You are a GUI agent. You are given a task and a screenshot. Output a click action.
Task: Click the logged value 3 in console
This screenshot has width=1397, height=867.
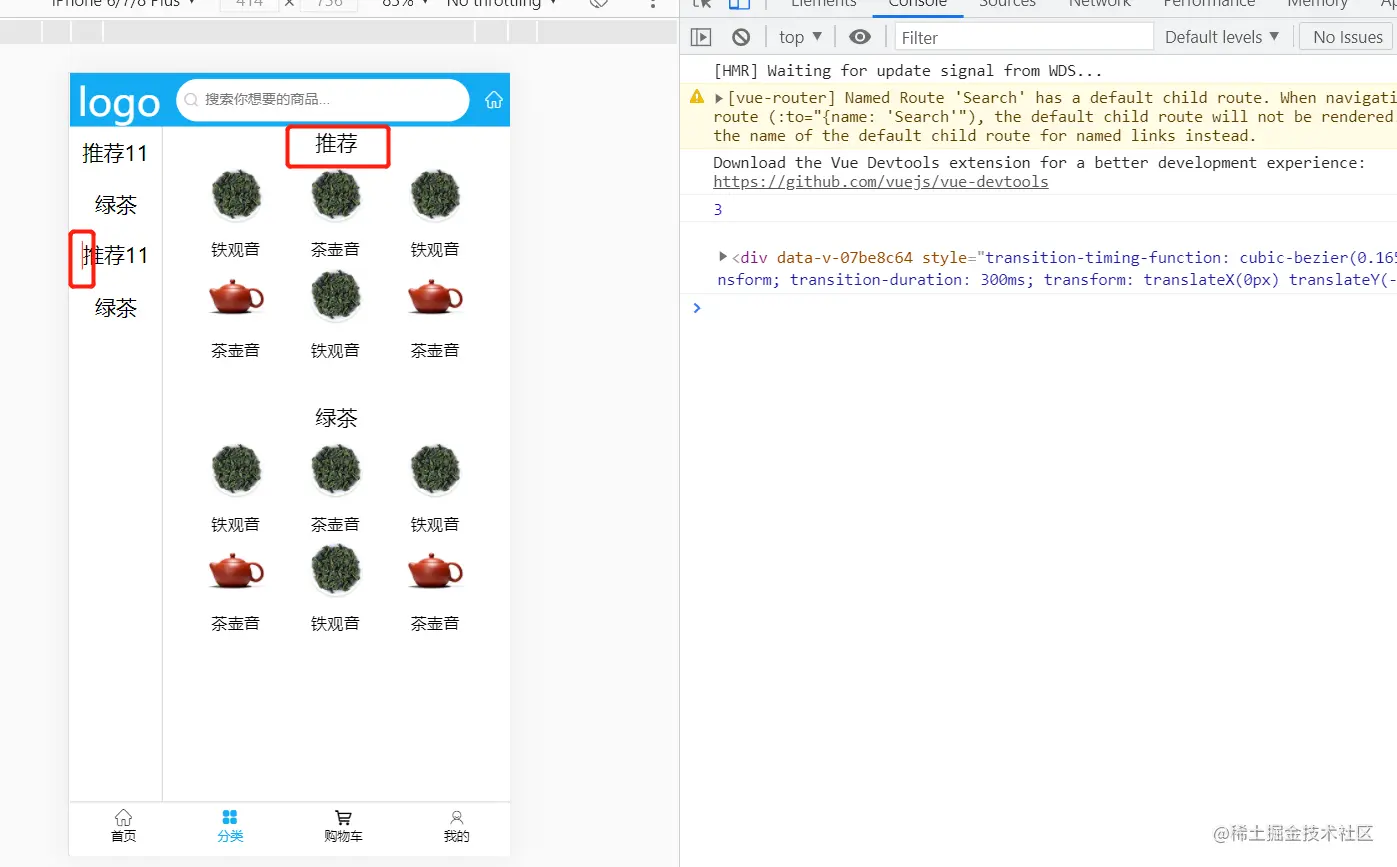(x=718, y=210)
